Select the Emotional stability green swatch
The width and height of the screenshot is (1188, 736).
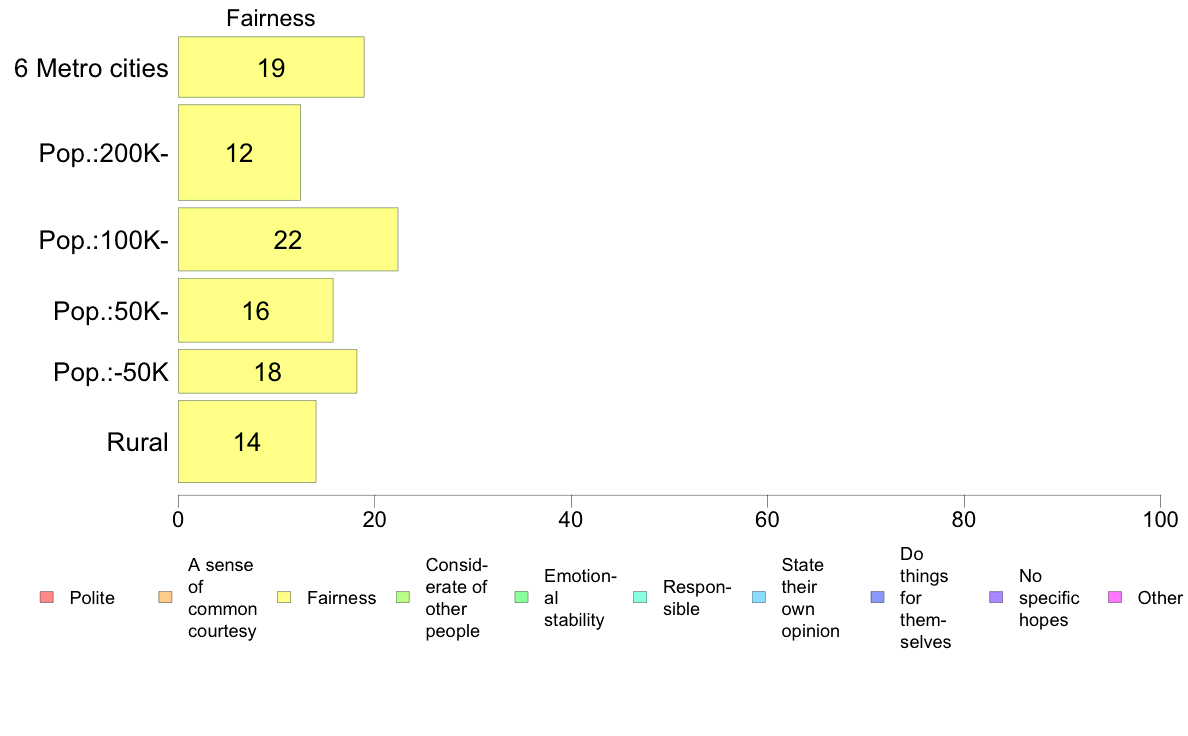521,597
